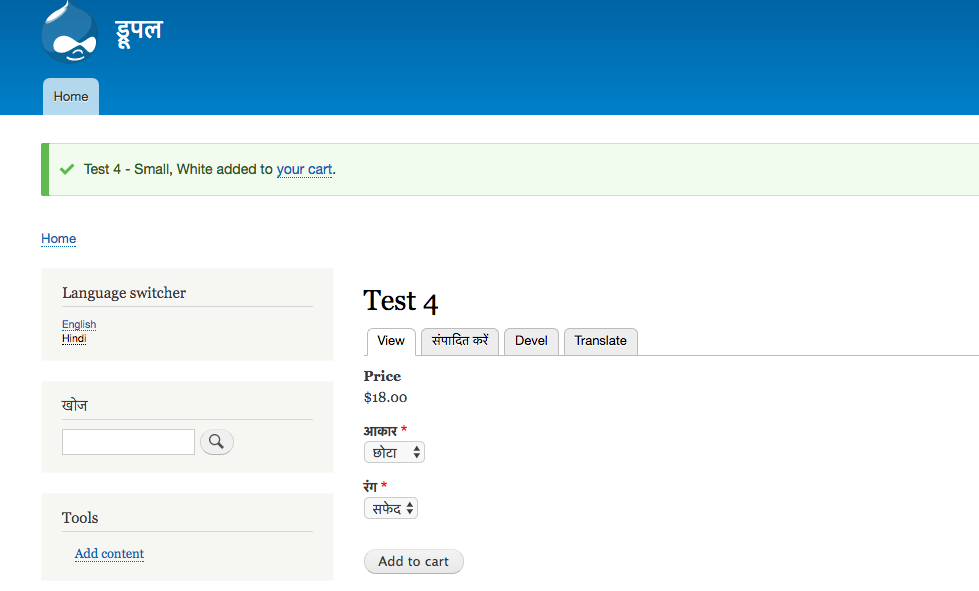The image size is (979, 591).
Task: Switch site language to English
Action: point(78,324)
